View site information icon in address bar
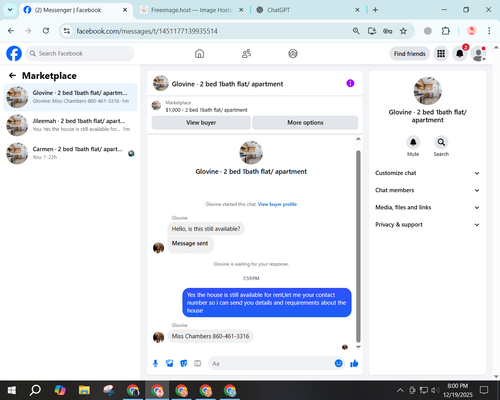Screen dimensions: 500x400 pyautogui.click(x=67, y=31)
